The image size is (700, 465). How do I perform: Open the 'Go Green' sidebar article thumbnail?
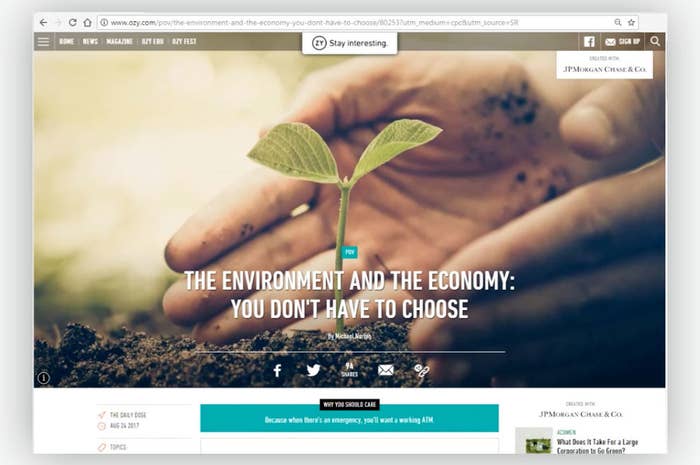(x=534, y=442)
